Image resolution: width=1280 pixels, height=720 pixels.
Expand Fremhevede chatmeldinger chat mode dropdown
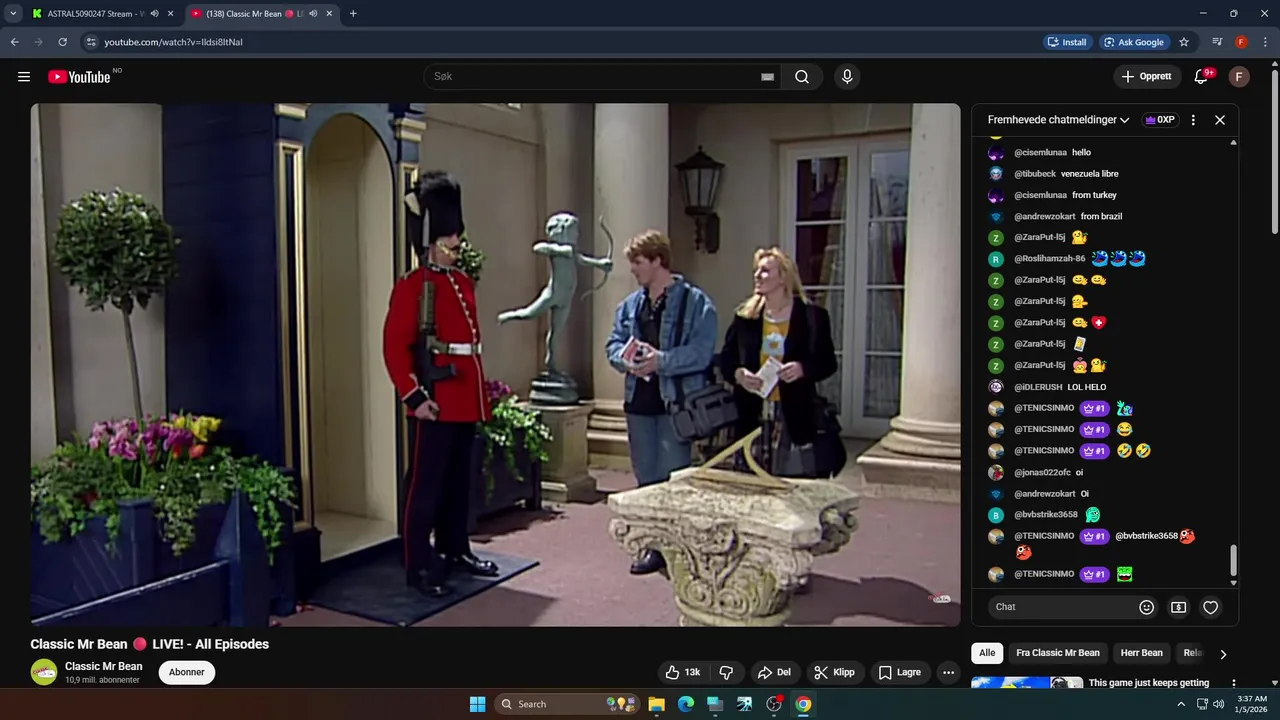(x=1059, y=120)
